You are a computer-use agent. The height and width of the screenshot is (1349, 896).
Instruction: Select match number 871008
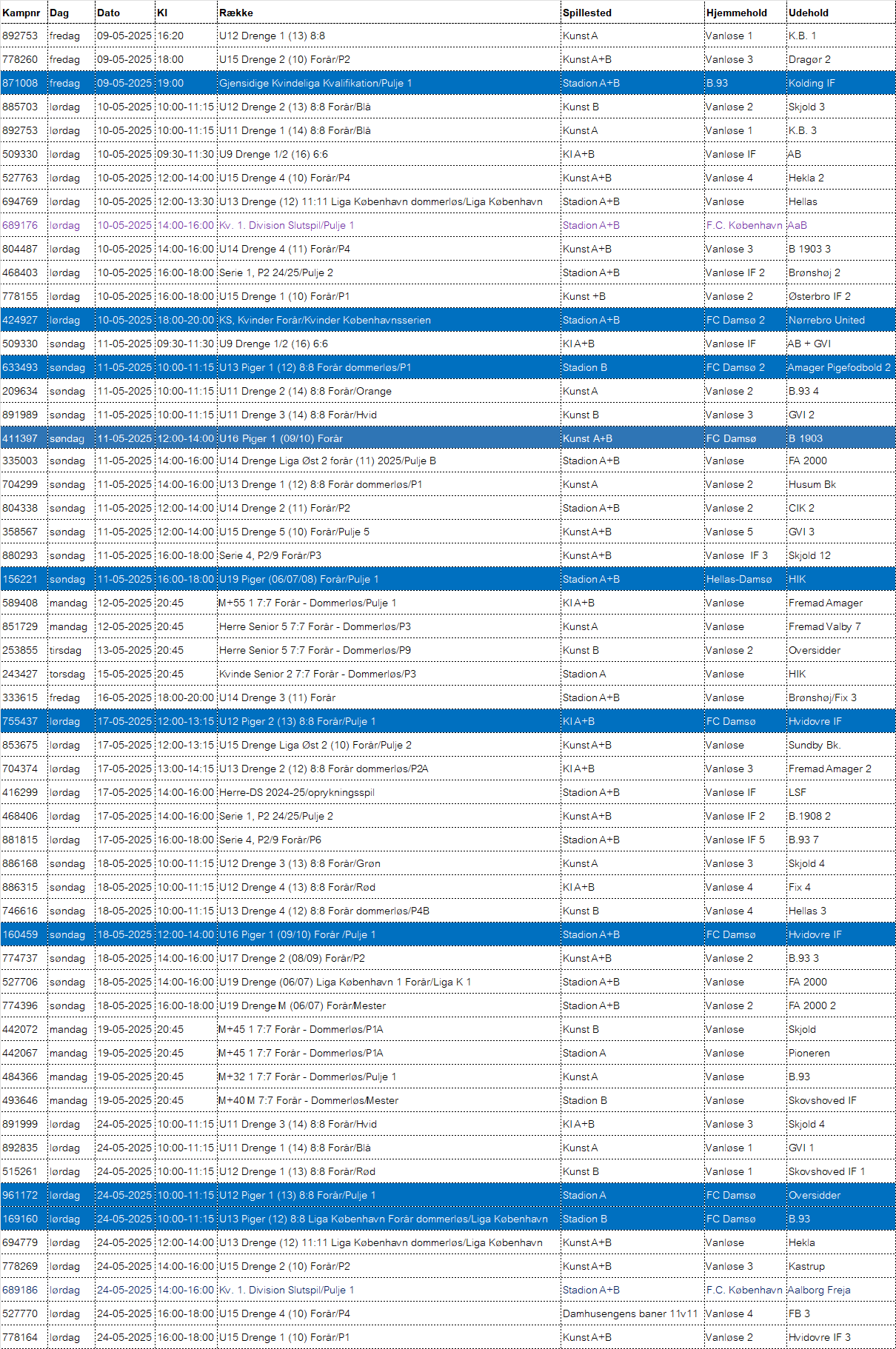point(20,83)
